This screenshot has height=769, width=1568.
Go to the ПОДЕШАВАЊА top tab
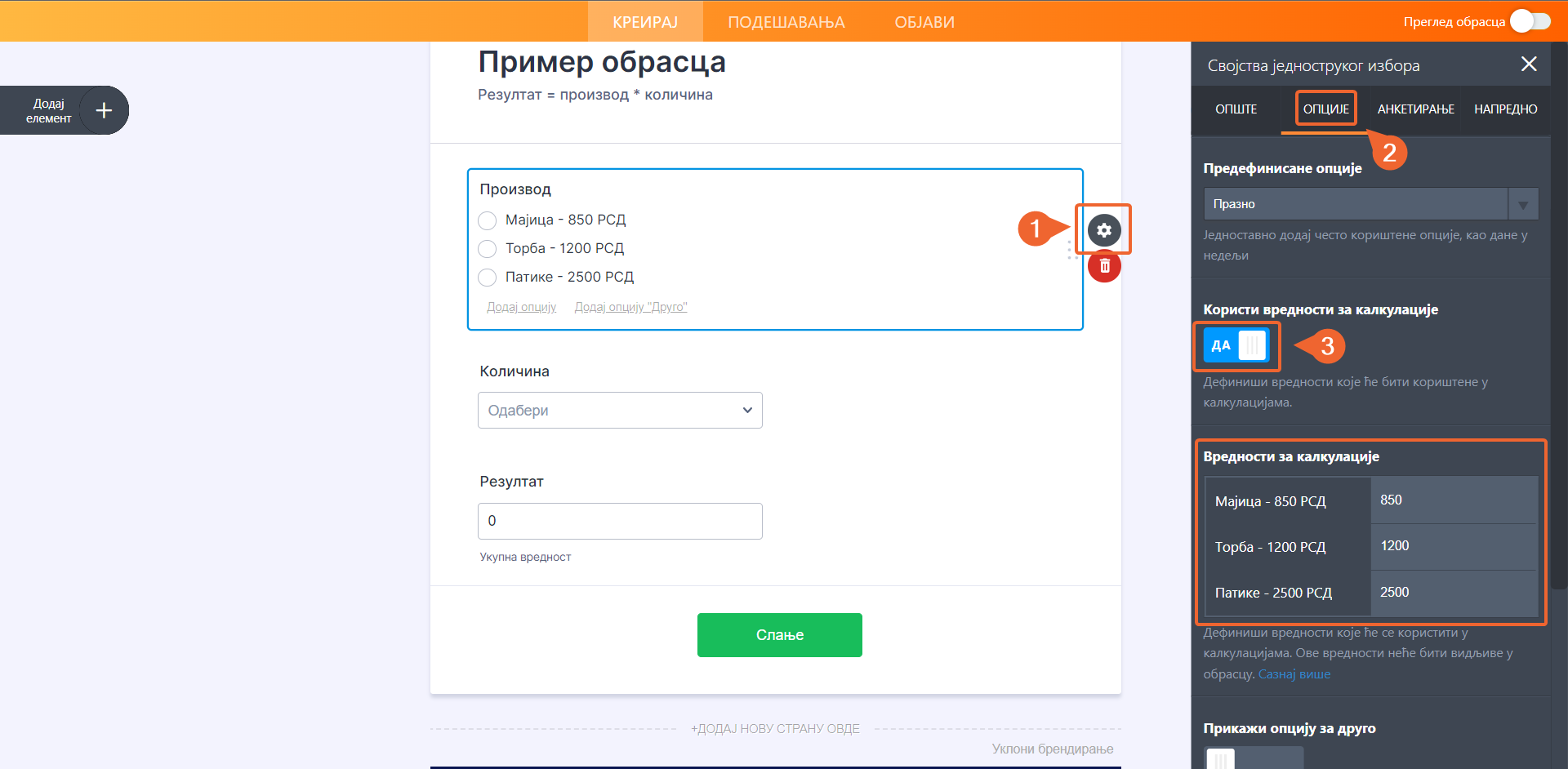pos(786,22)
